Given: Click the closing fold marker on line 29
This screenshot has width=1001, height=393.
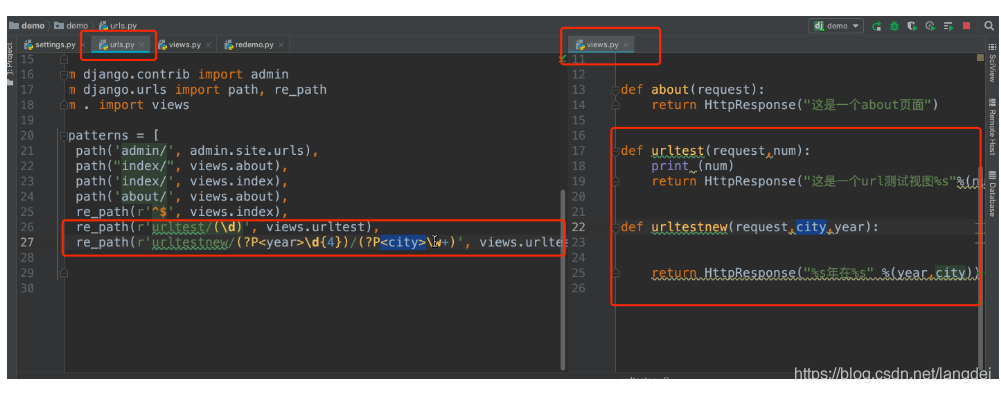Looking at the screenshot, I should (x=63, y=273).
